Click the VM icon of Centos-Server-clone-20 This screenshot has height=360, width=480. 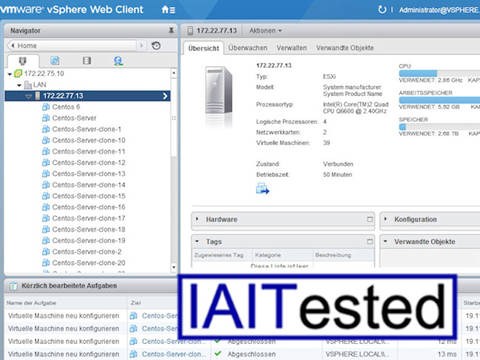pyautogui.click(x=46, y=263)
